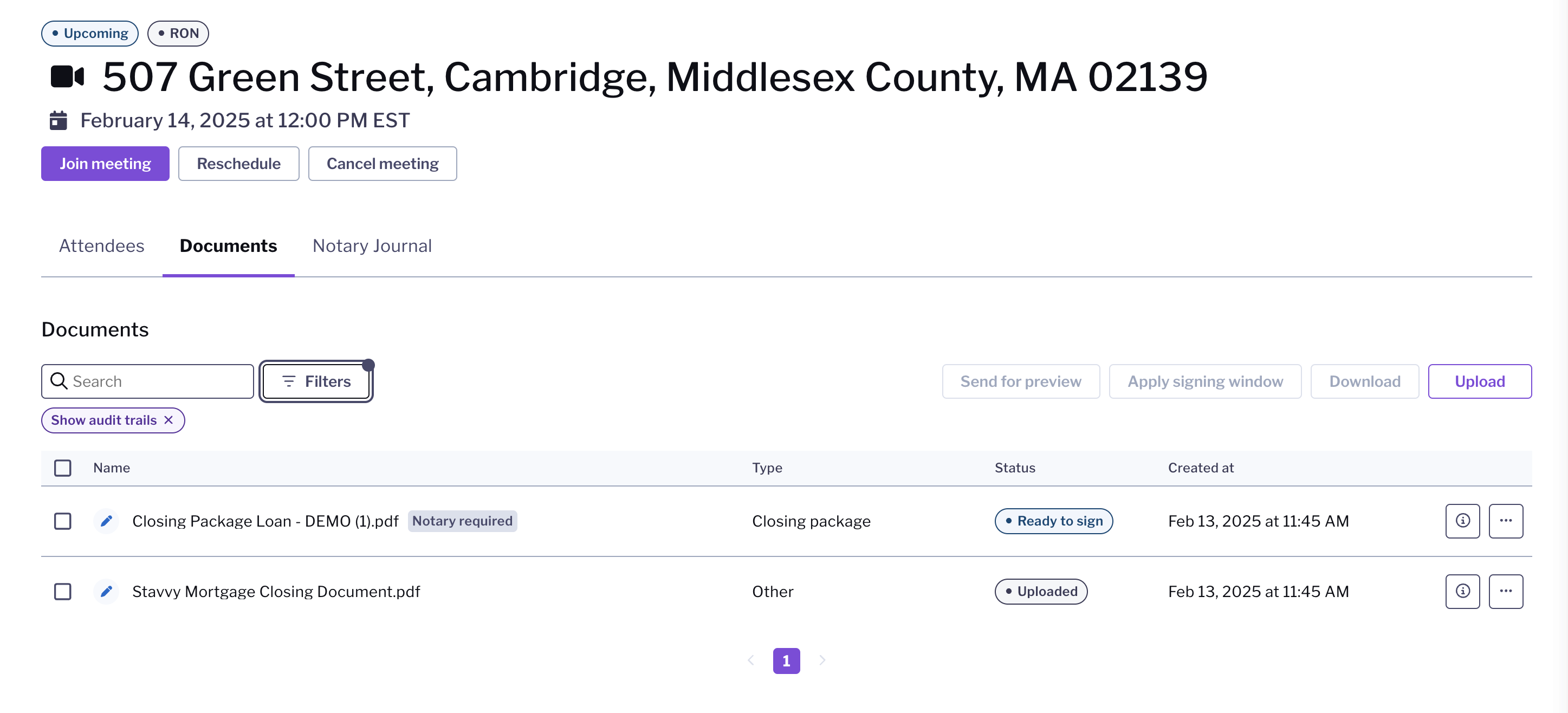The image size is (1568, 713).
Task: Click the Join meeting button
Action: click(105, 163)
